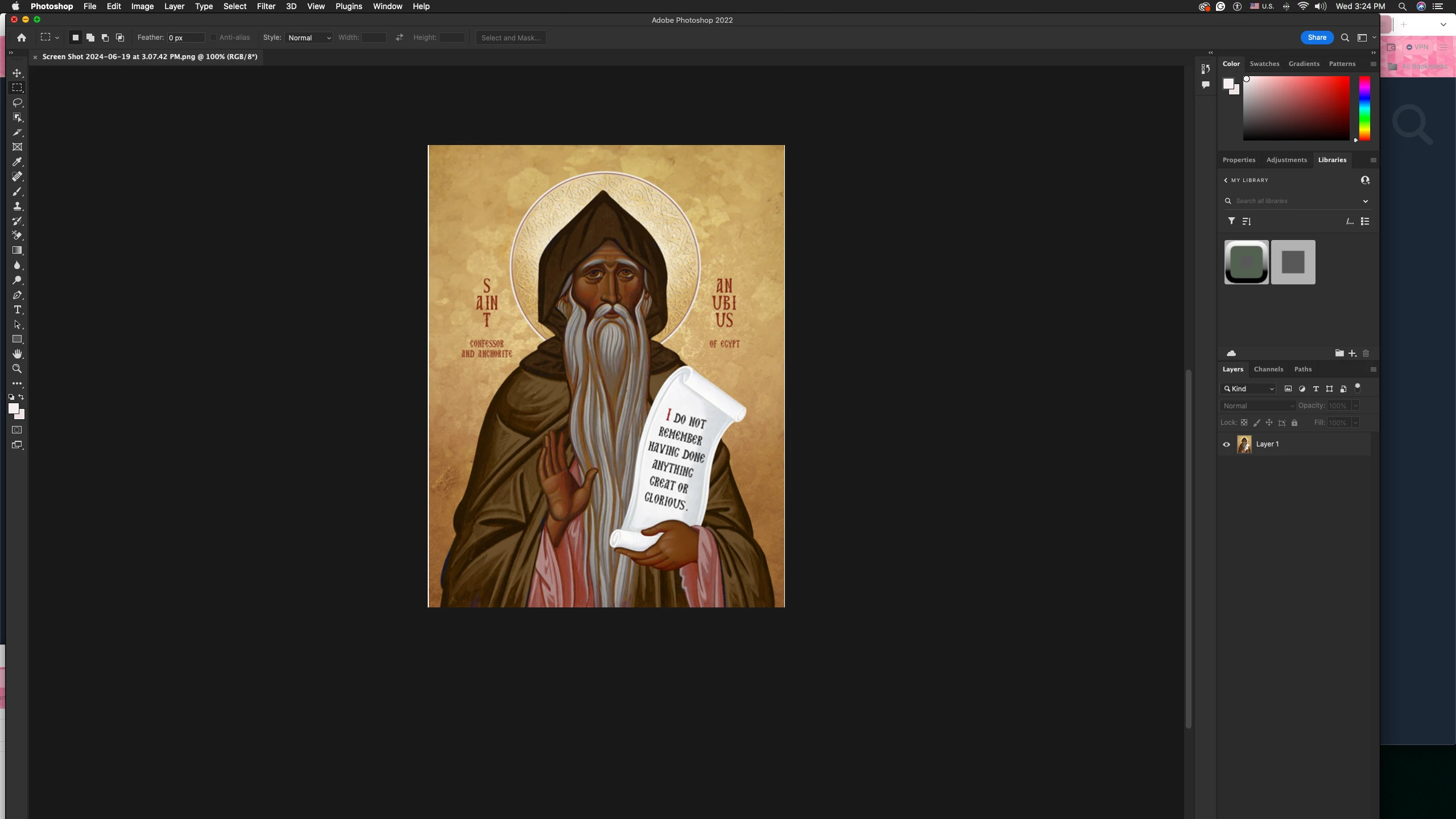Select the Gradient tool

point(17,250)
